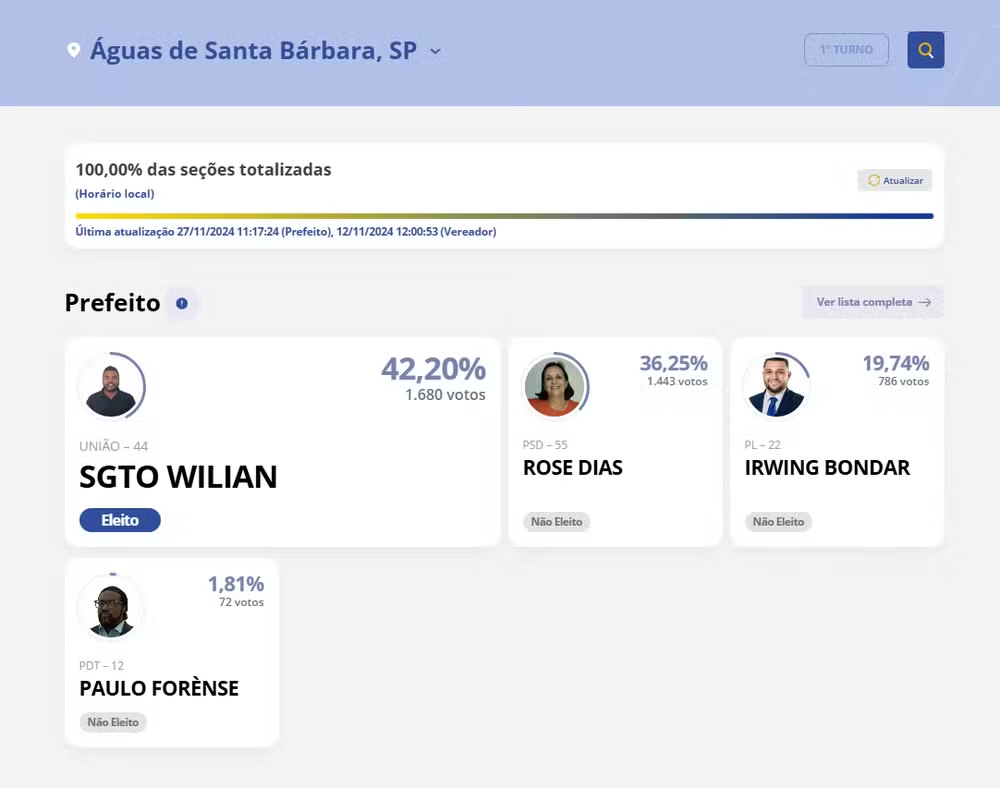Screen dimensions: 1000x788
Task: Click the Eleito badge for Sgto Wilian
Action: click(120, 521)
